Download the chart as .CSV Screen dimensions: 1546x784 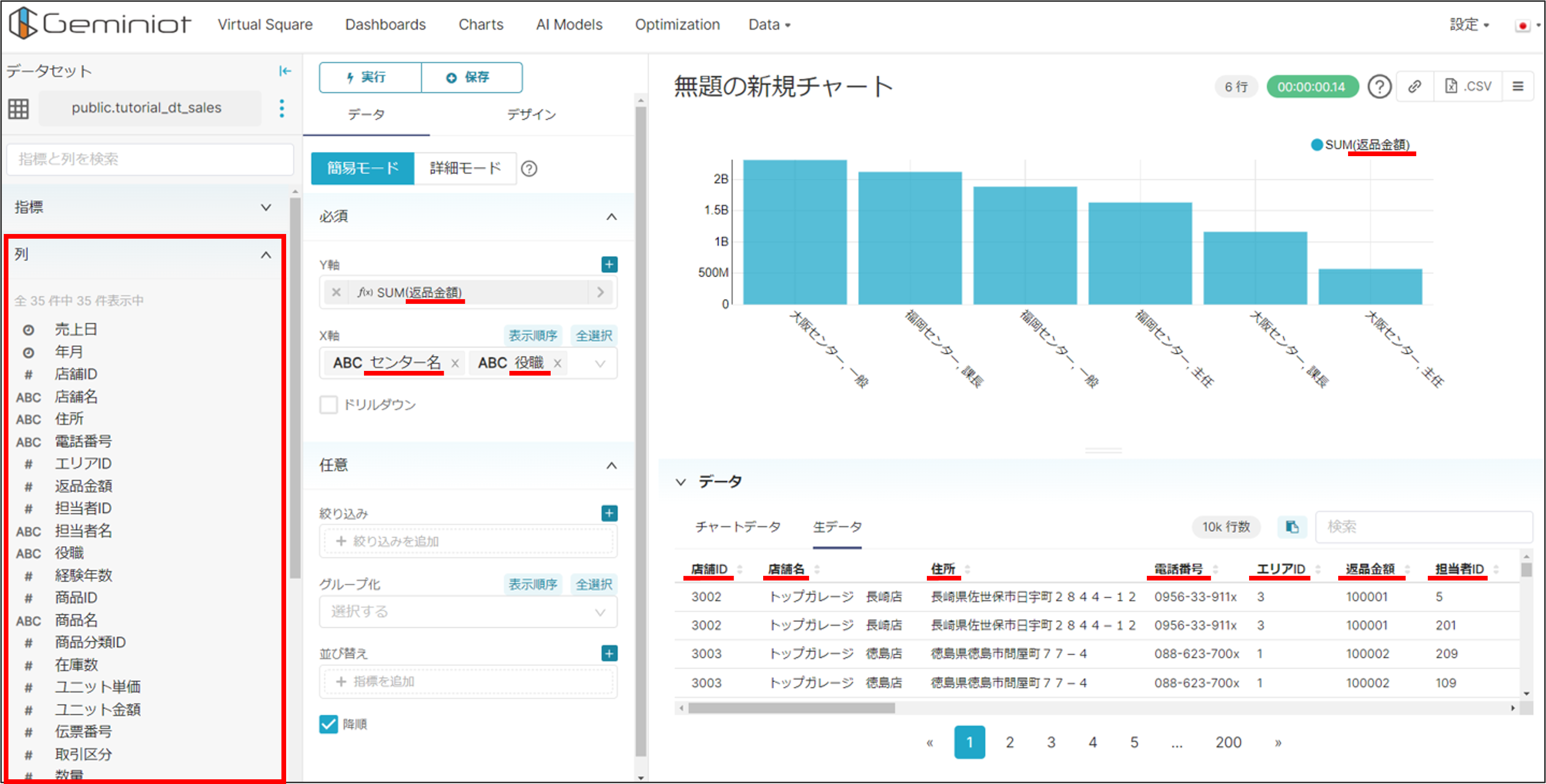pyautogui.click(x=1468, y=87)
